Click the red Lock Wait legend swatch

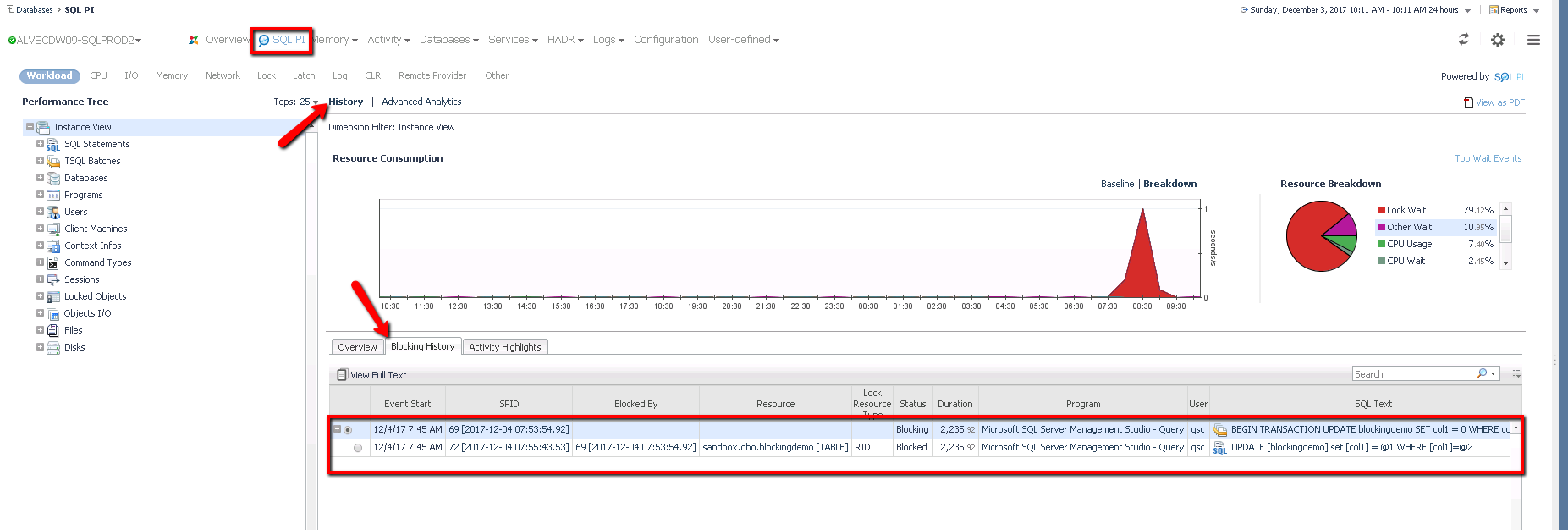click(1382, 210)
